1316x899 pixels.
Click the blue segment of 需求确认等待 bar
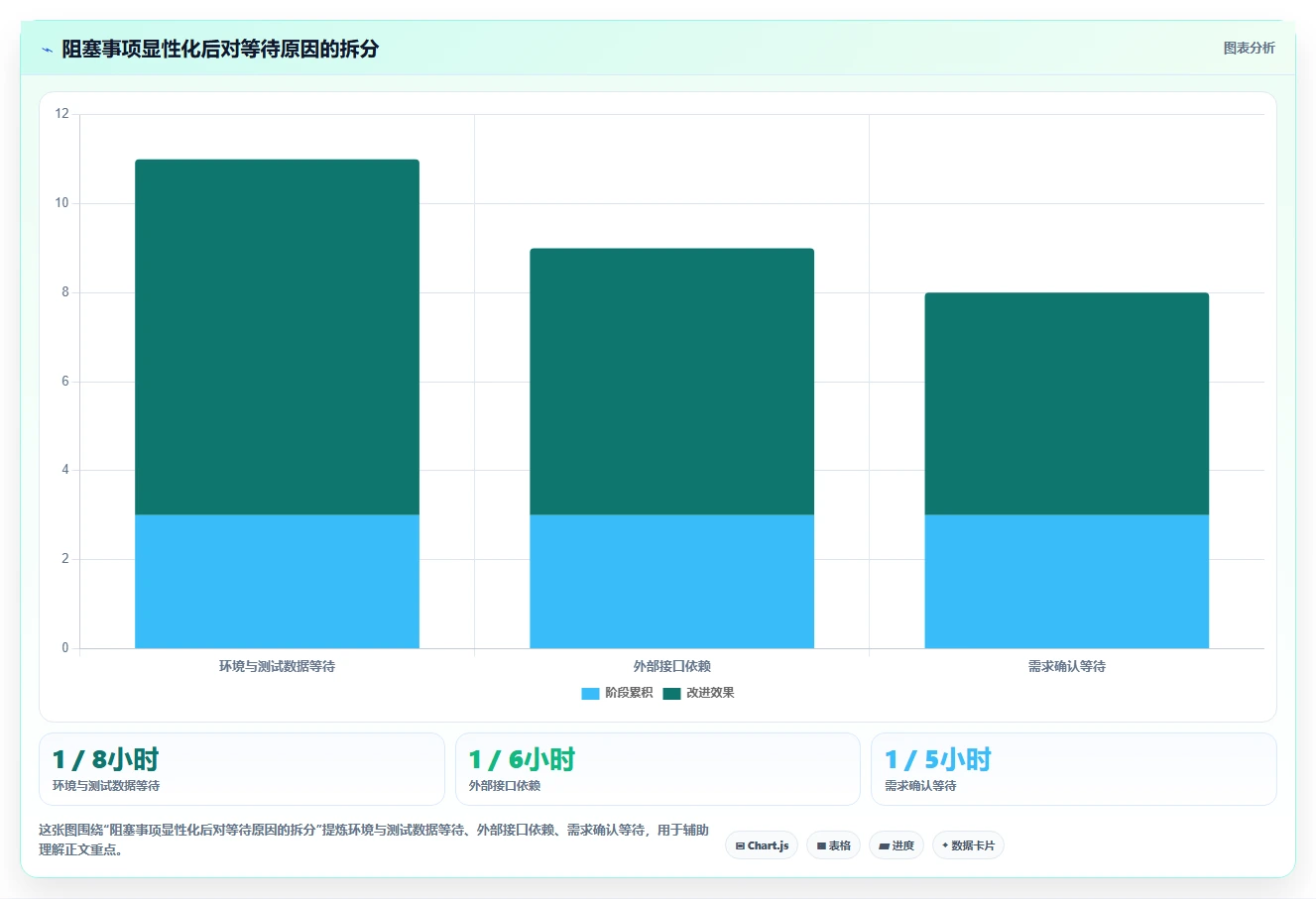coord(1066,582)
